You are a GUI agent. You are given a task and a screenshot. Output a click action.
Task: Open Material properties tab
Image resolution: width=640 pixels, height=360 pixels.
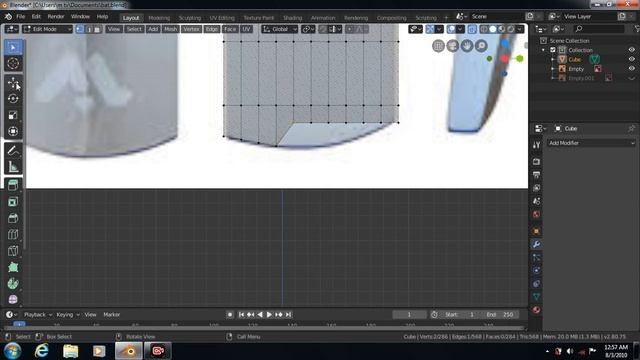pyautogui.click(x=536, y=310)
